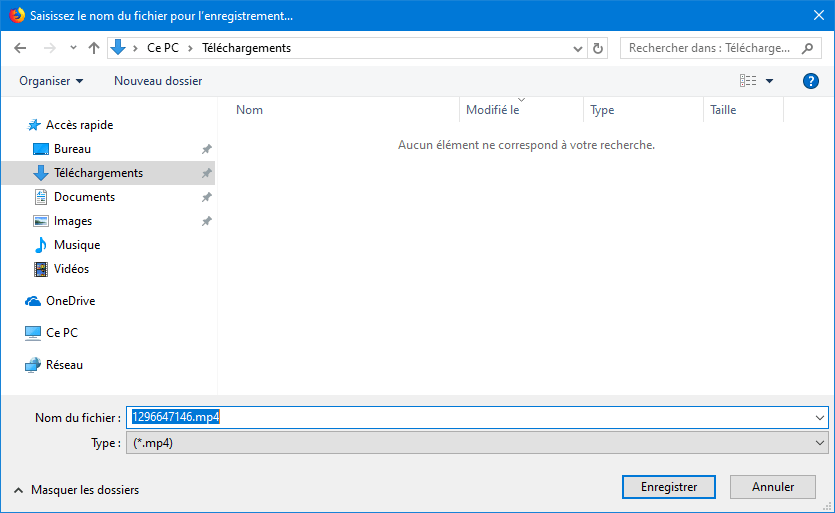
Task: Click the OneDrive cloud icon
Action: tap(33, 301)
